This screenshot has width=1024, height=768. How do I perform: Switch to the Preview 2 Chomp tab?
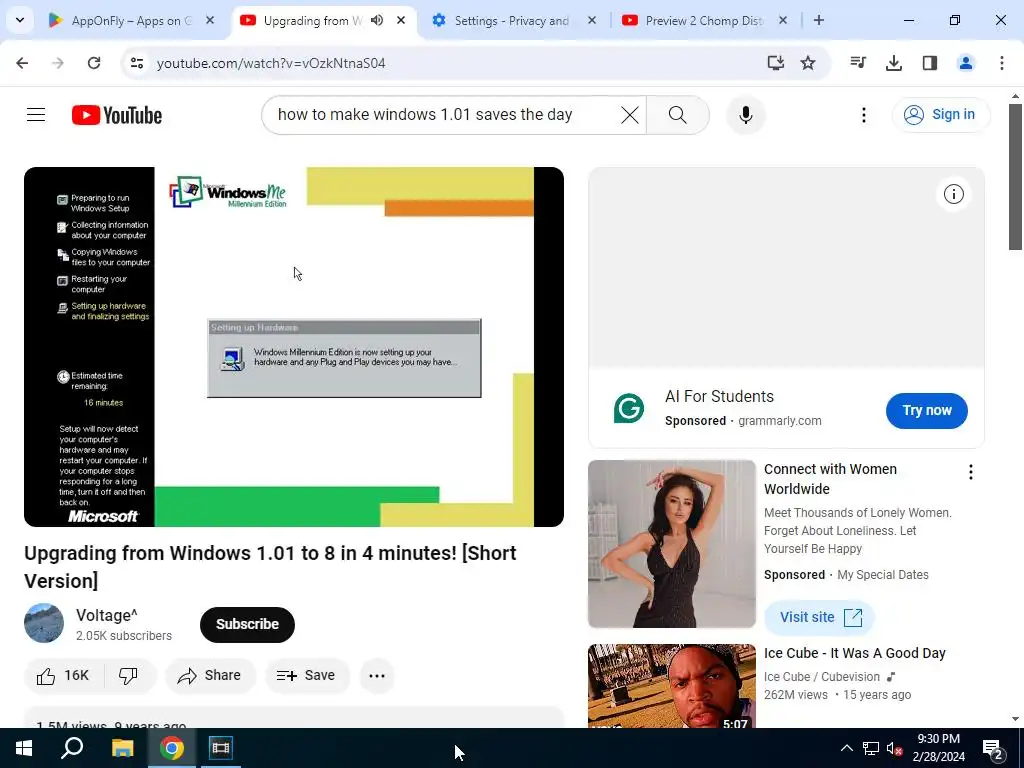(x=704, y=20)
